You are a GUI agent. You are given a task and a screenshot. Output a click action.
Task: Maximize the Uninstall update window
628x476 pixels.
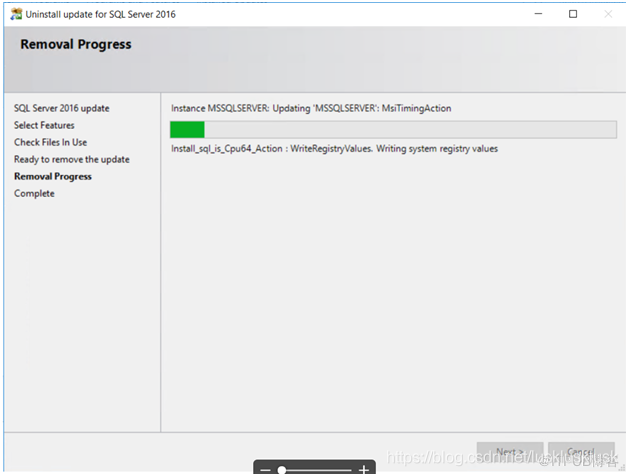tap(573, 14)
